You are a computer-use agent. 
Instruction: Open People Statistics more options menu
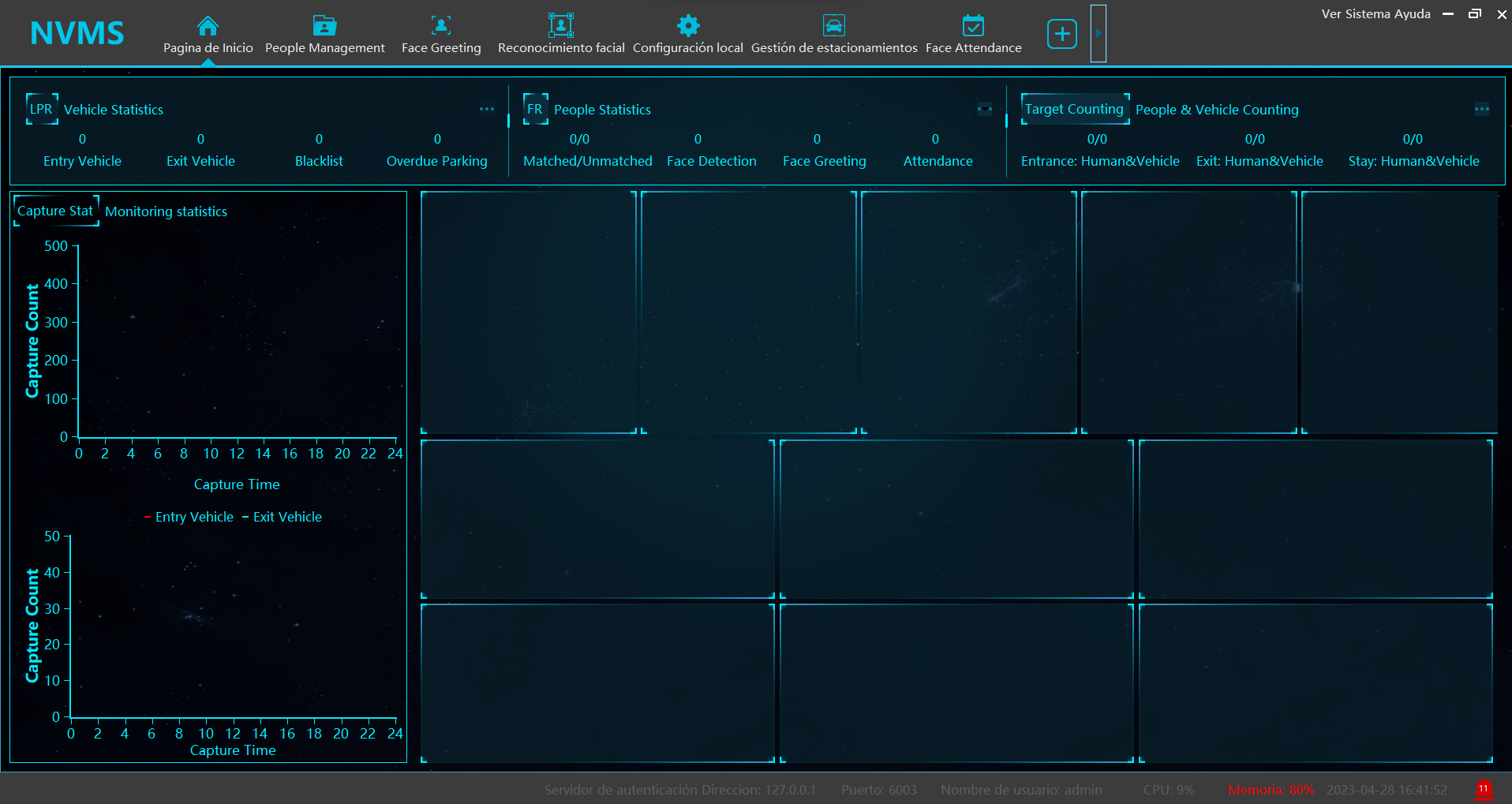[984, 110]
